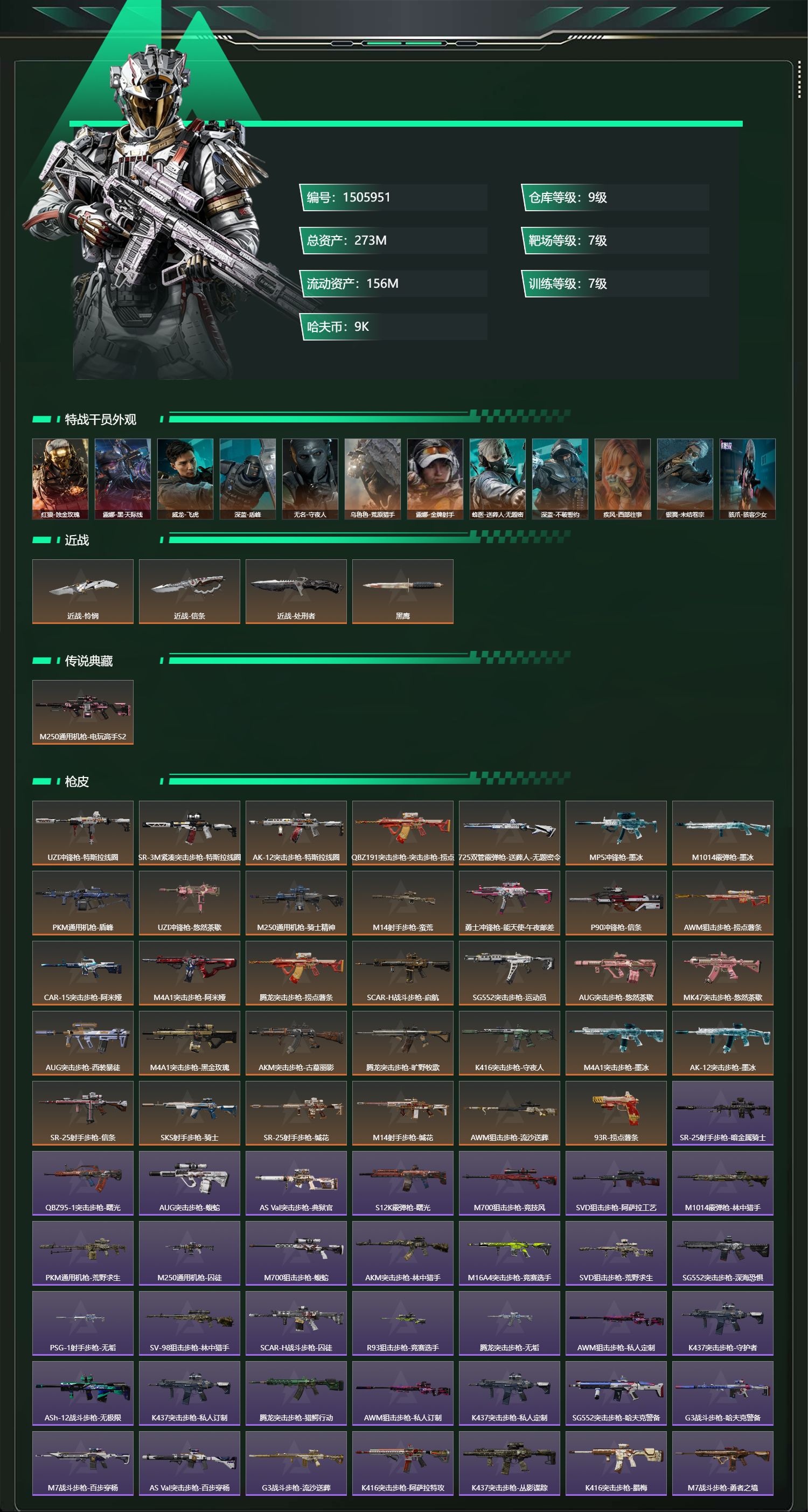Viewport: 808px width, 1512px height.
Task: Open the 骇爪-骇客少女 operator skin
Action: [748, 478]
